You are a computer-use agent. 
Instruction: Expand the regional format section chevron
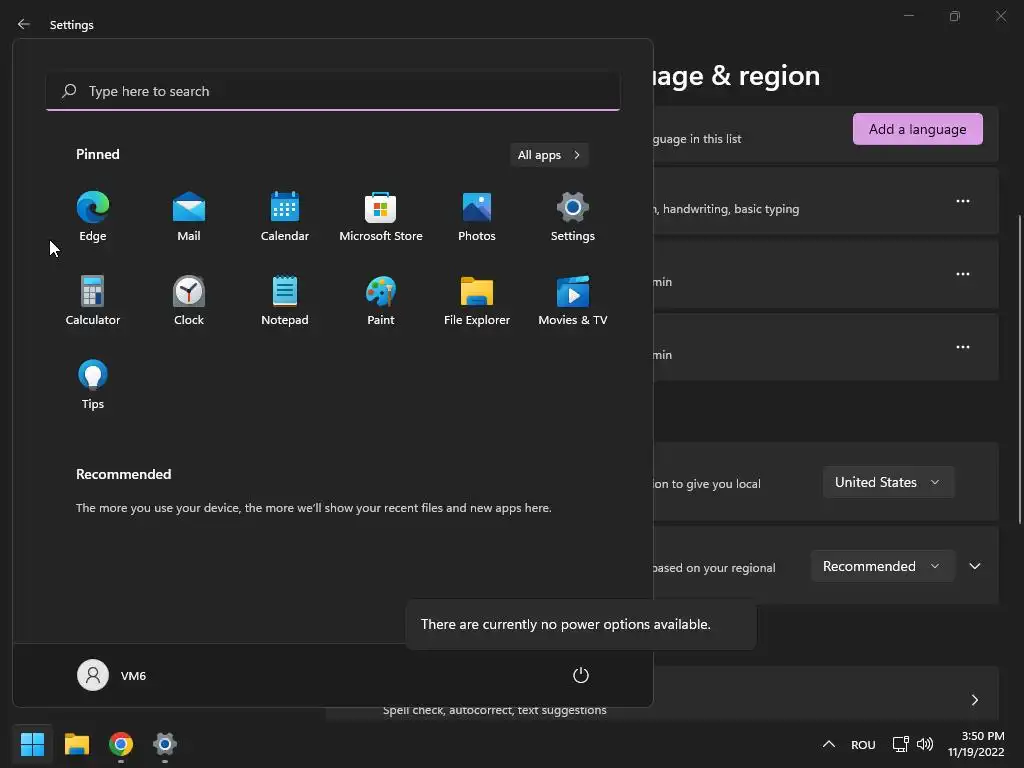click(974, 566)
